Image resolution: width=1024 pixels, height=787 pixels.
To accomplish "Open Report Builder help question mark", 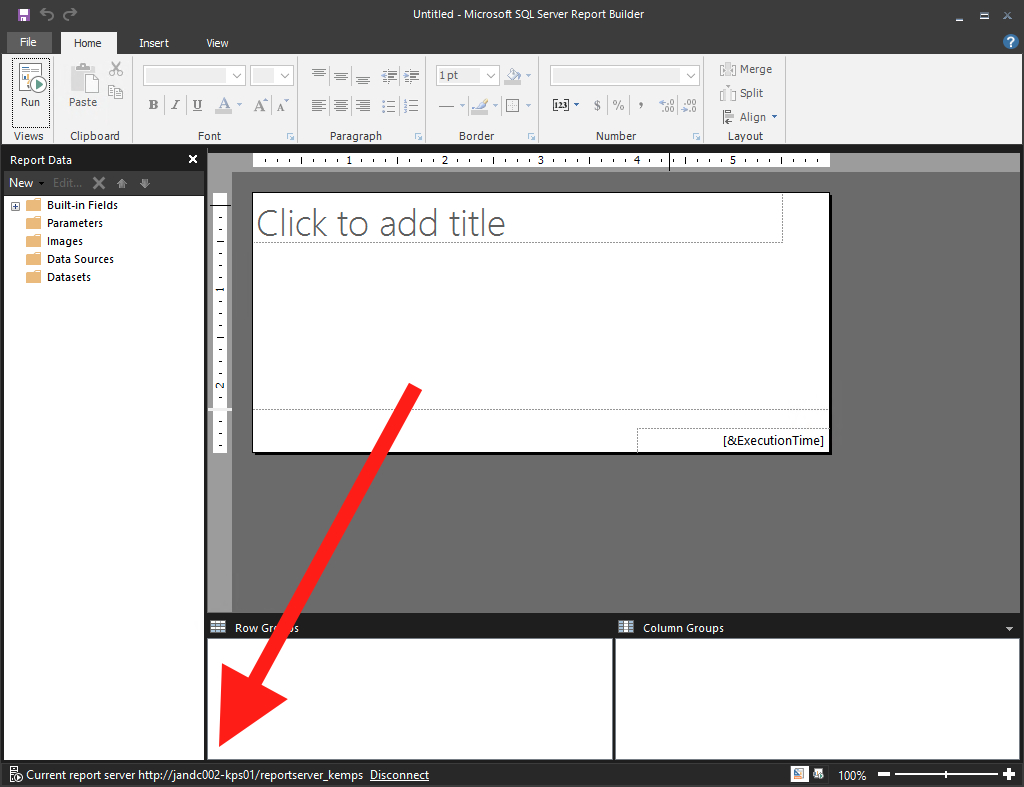I will point(1010,42).
